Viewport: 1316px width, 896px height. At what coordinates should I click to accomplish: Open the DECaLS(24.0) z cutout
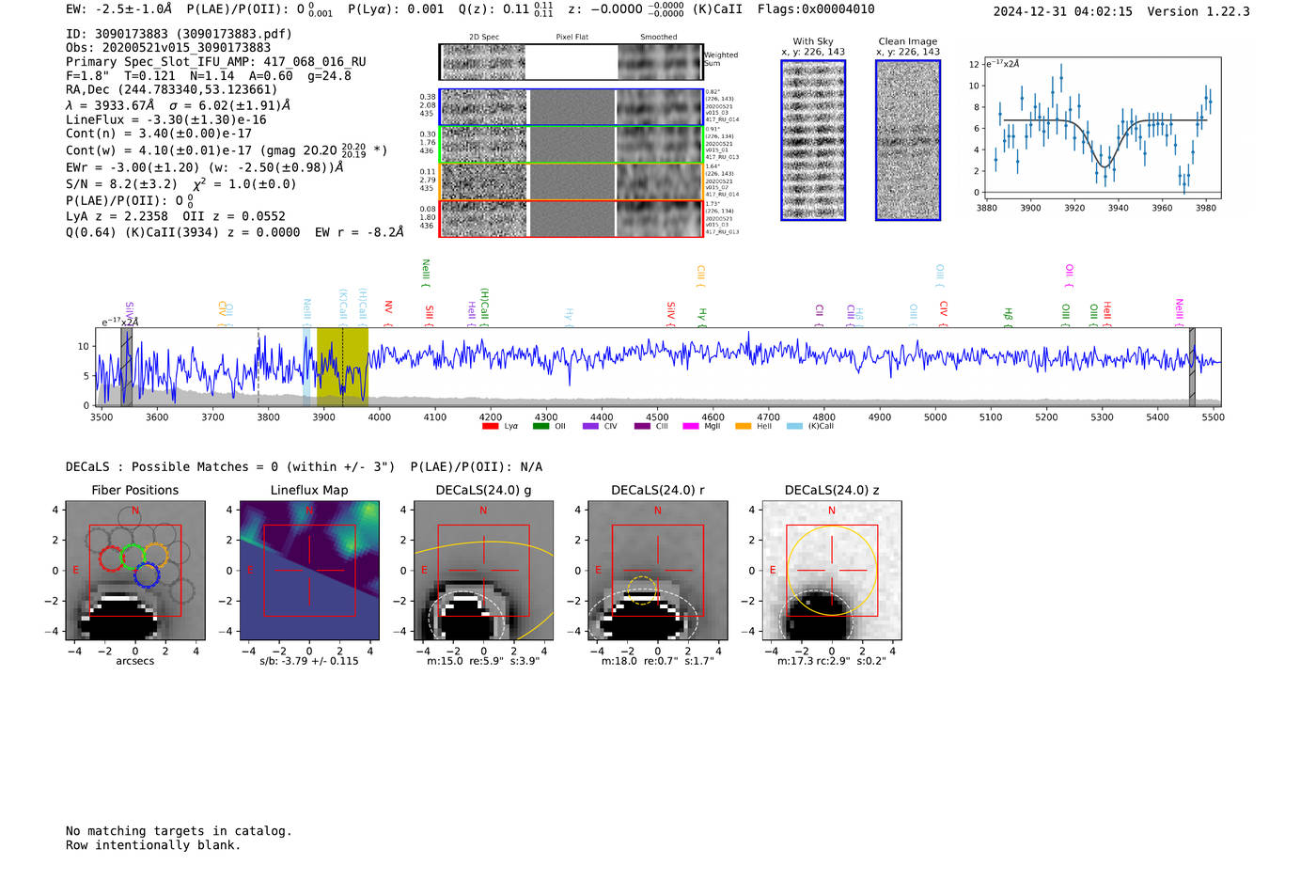pos(832,571)
